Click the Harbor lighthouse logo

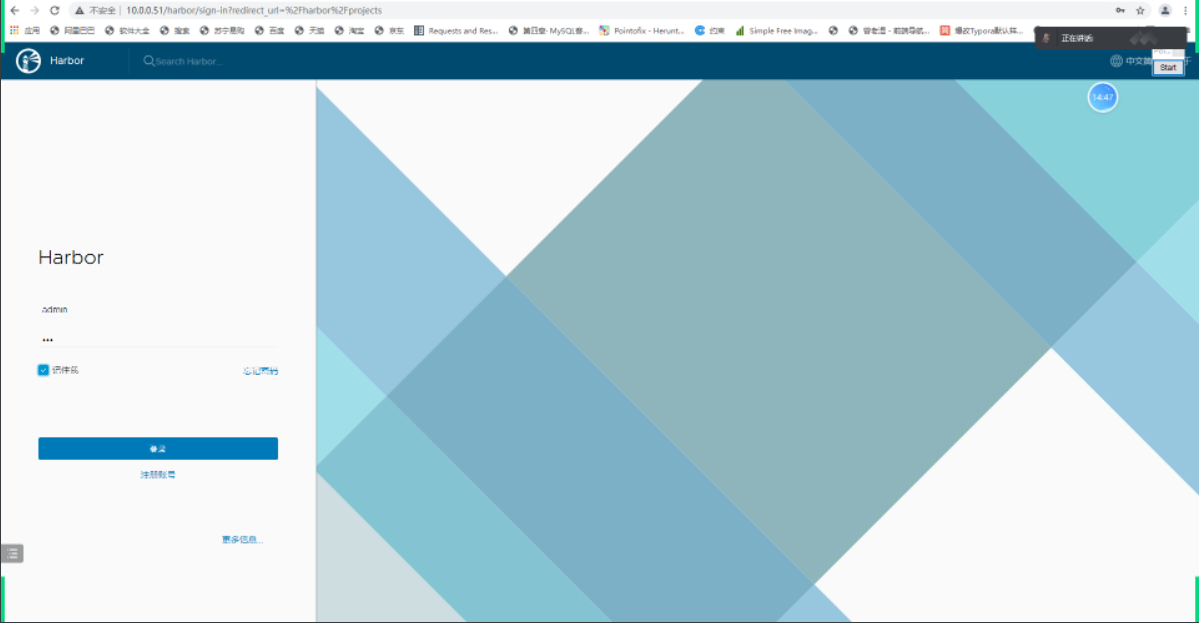click(28, 60)
